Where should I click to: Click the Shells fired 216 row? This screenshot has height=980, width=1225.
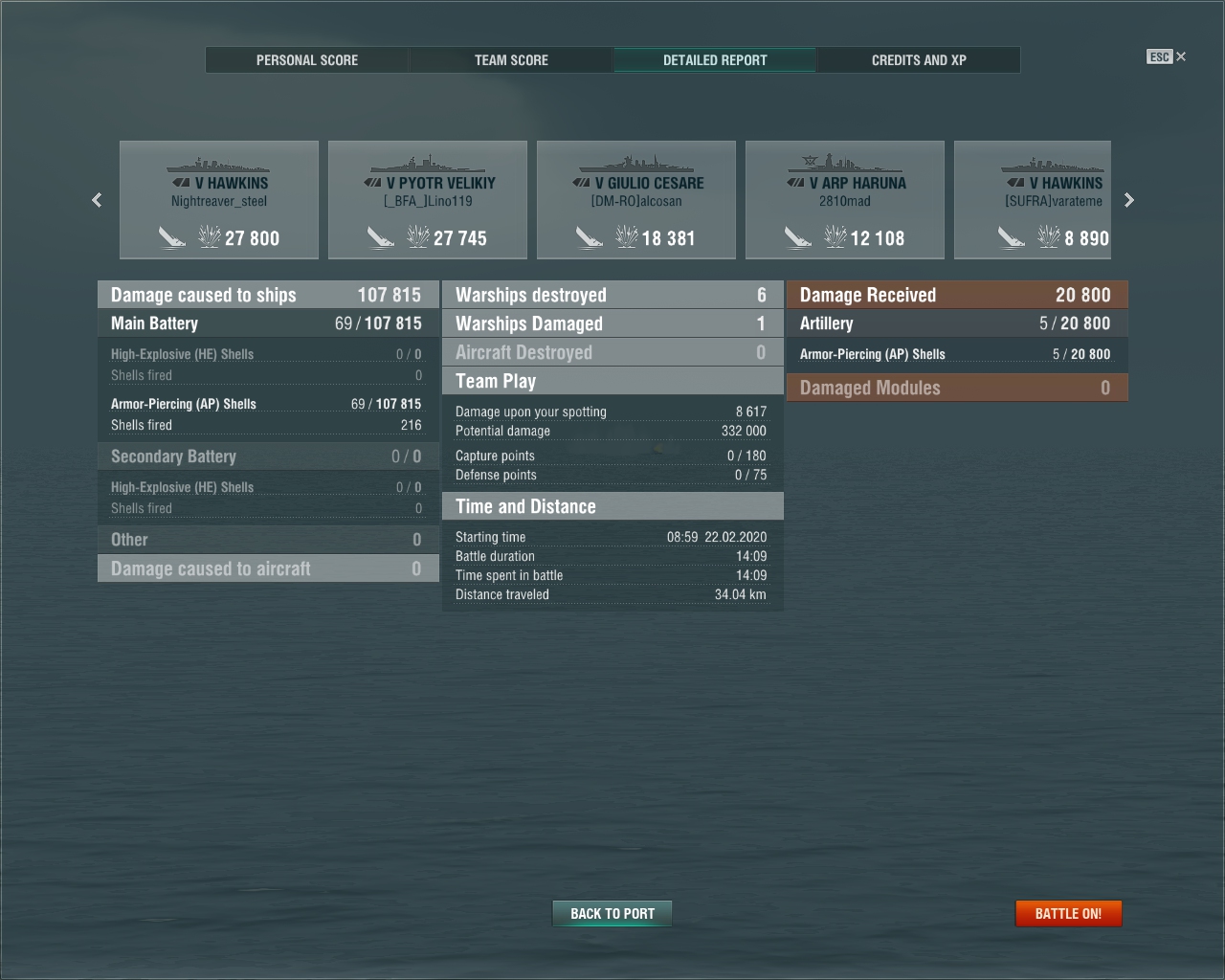[266, 425]
